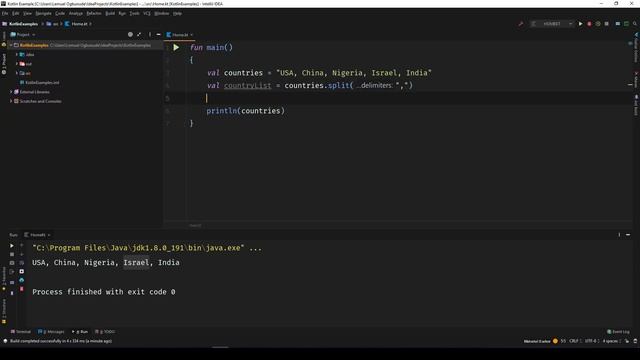This screenshot has height=360, width=640.
Task: Click the trash icon in Run panel
Action: (22, 289)
